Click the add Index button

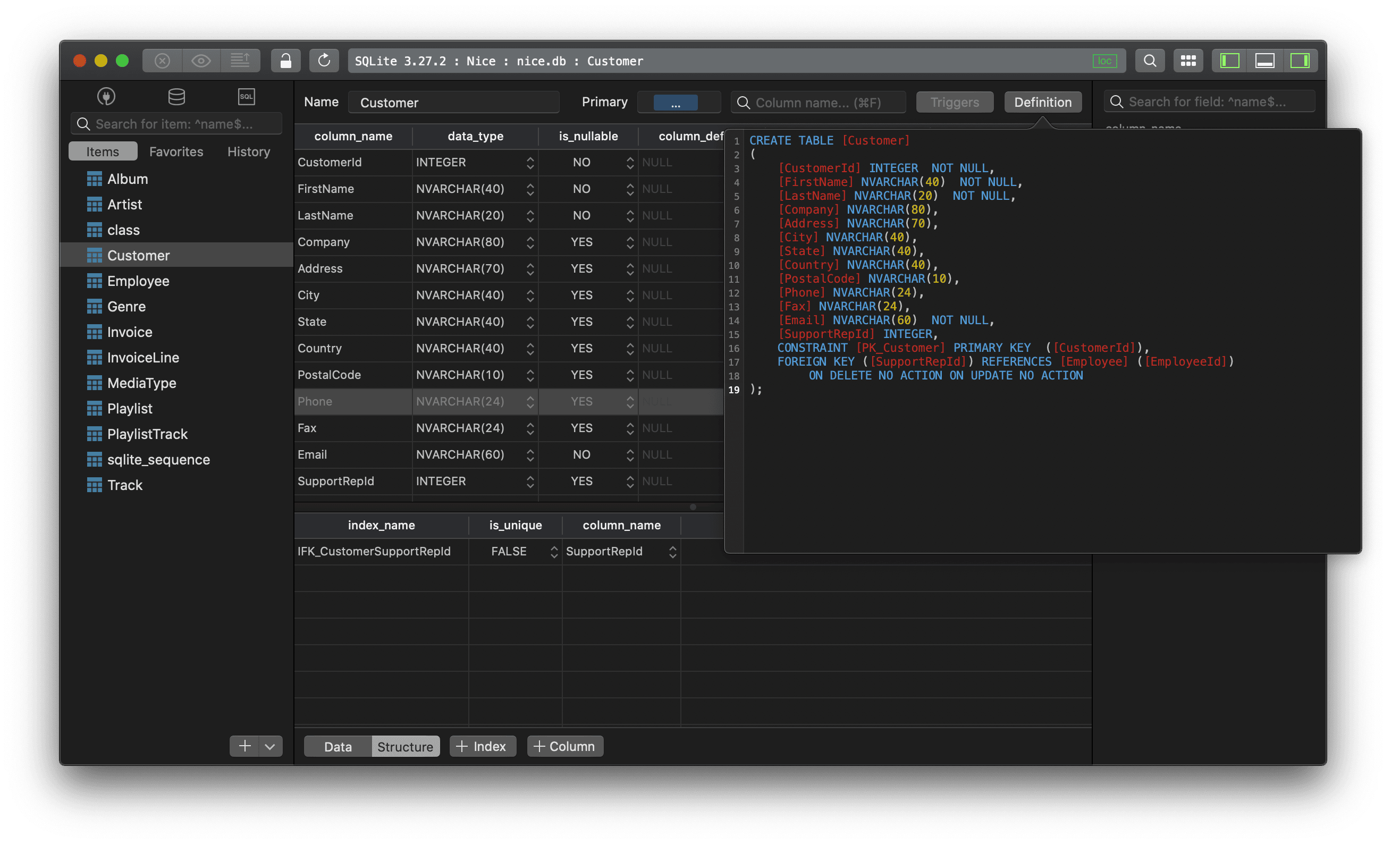coord(483,746)
